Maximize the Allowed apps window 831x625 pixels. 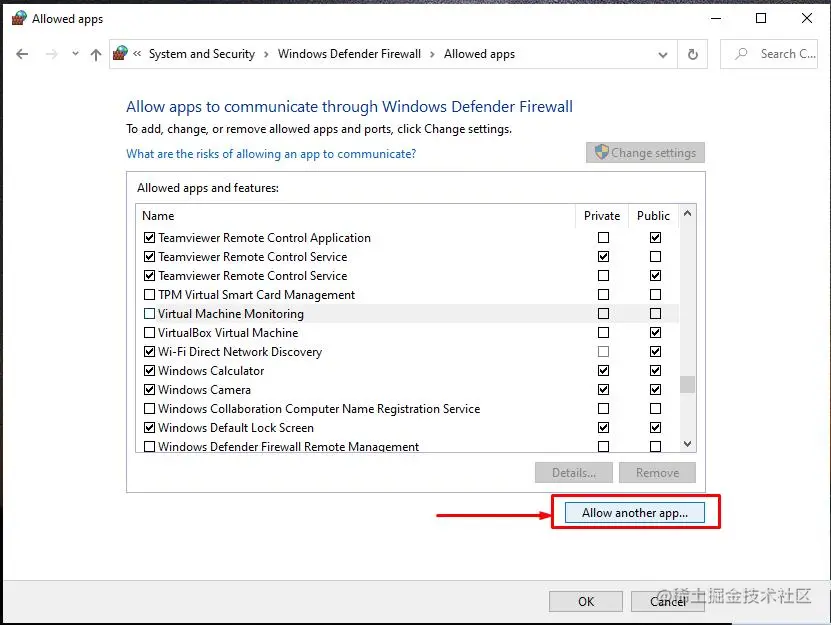[x=761, y=18]
